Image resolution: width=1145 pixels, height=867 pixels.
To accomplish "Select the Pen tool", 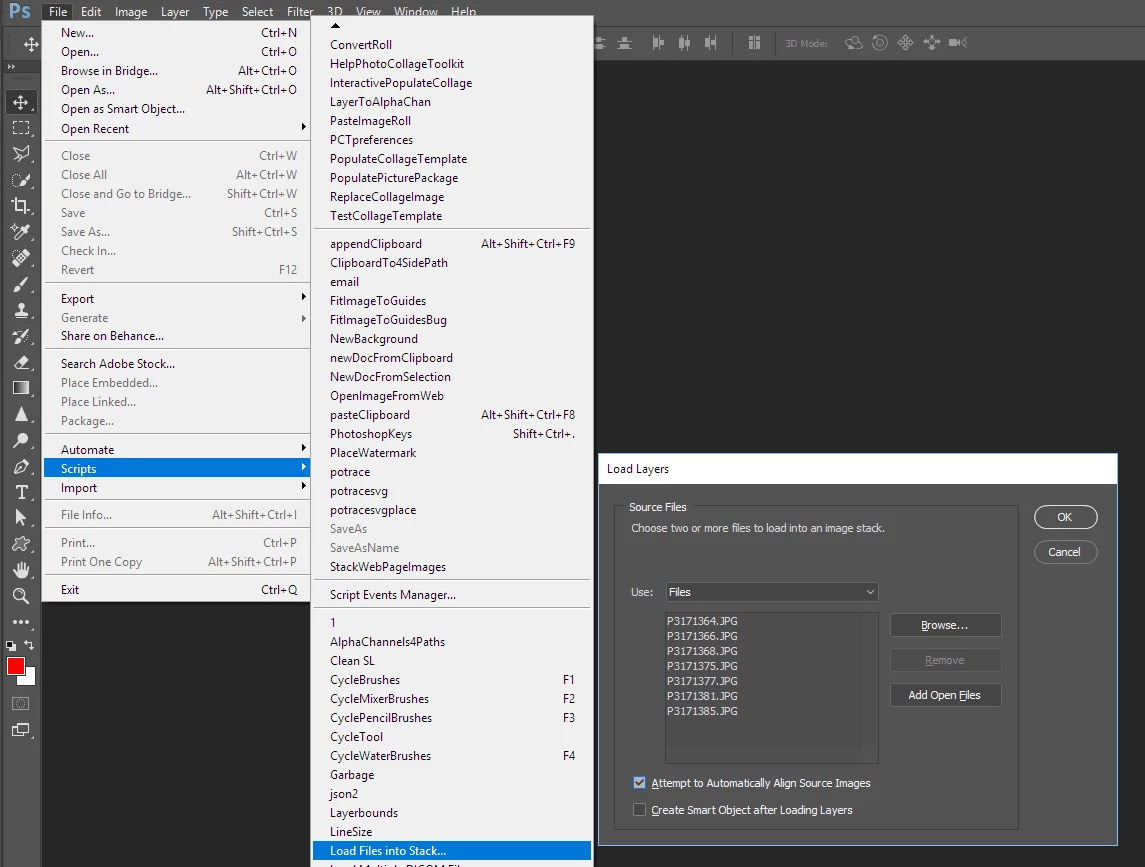I will pos(21,466).
